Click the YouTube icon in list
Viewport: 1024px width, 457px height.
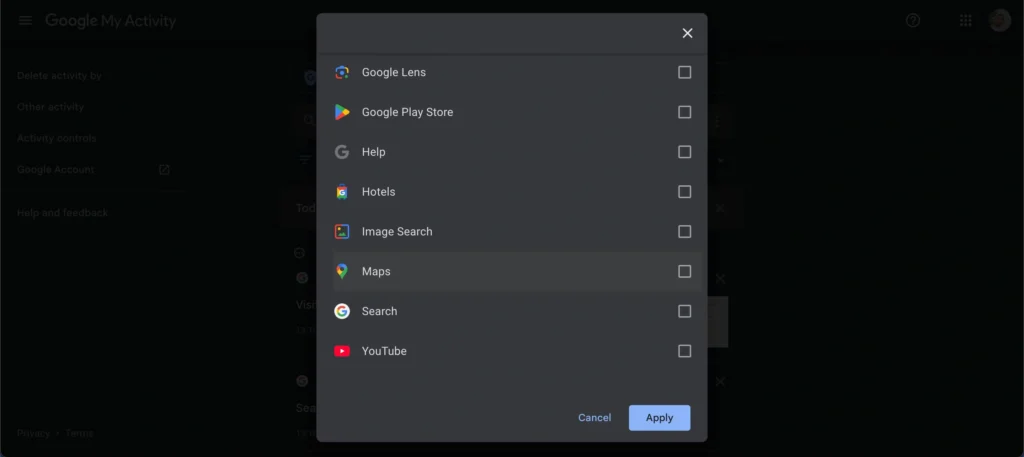(x=342, y=351)
